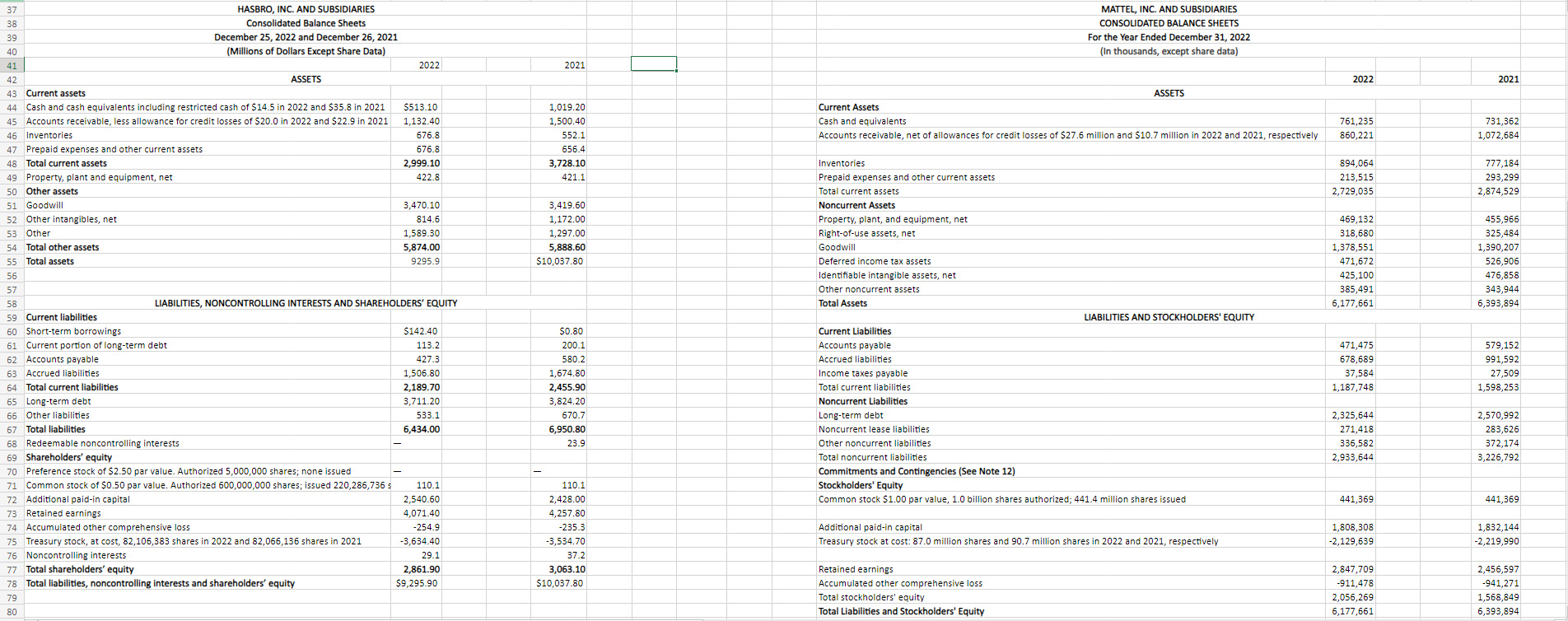Click Mattel cash and equivalents 761,235
Viewport: 1568px width, 621px height.
[x=1356, y=121]
